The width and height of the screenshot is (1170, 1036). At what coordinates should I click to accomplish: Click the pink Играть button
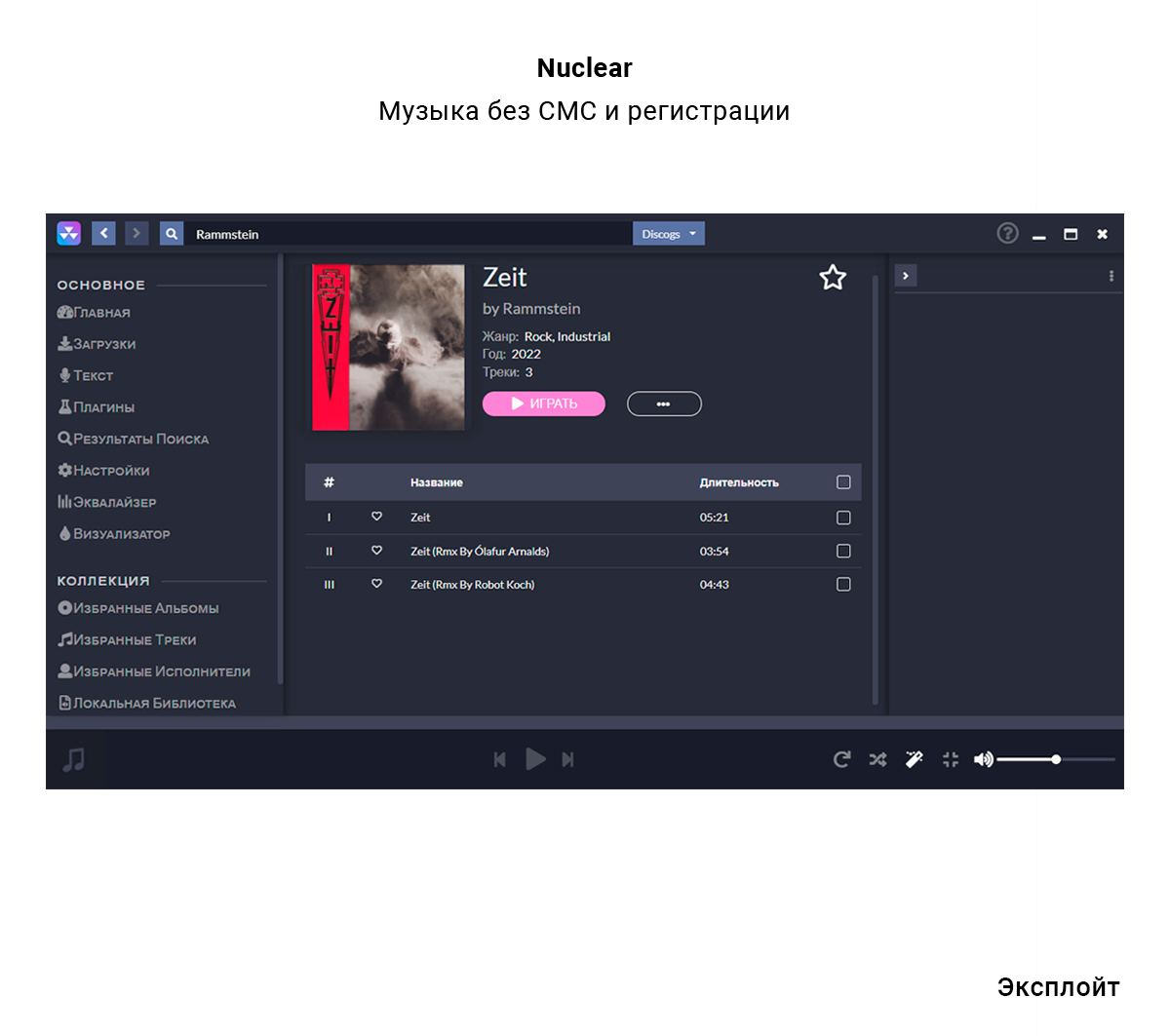[x=544, y=403]
